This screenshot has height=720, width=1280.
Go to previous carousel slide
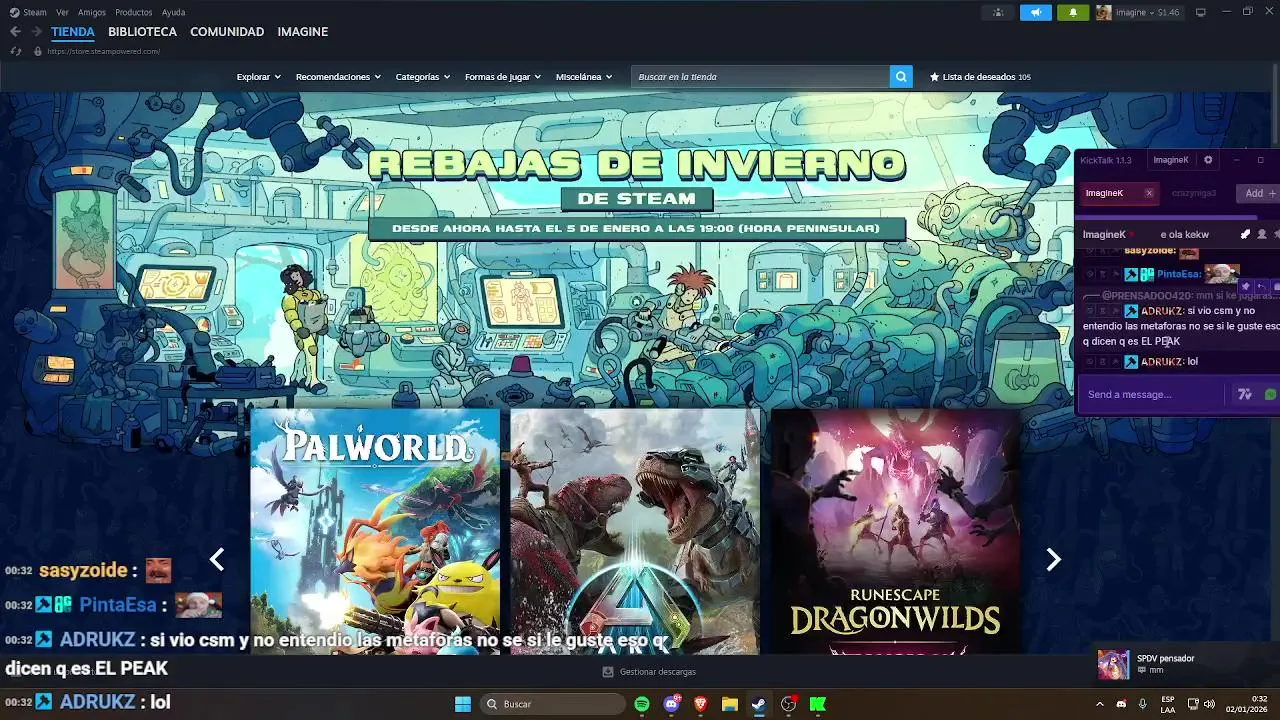coord(217,559)
